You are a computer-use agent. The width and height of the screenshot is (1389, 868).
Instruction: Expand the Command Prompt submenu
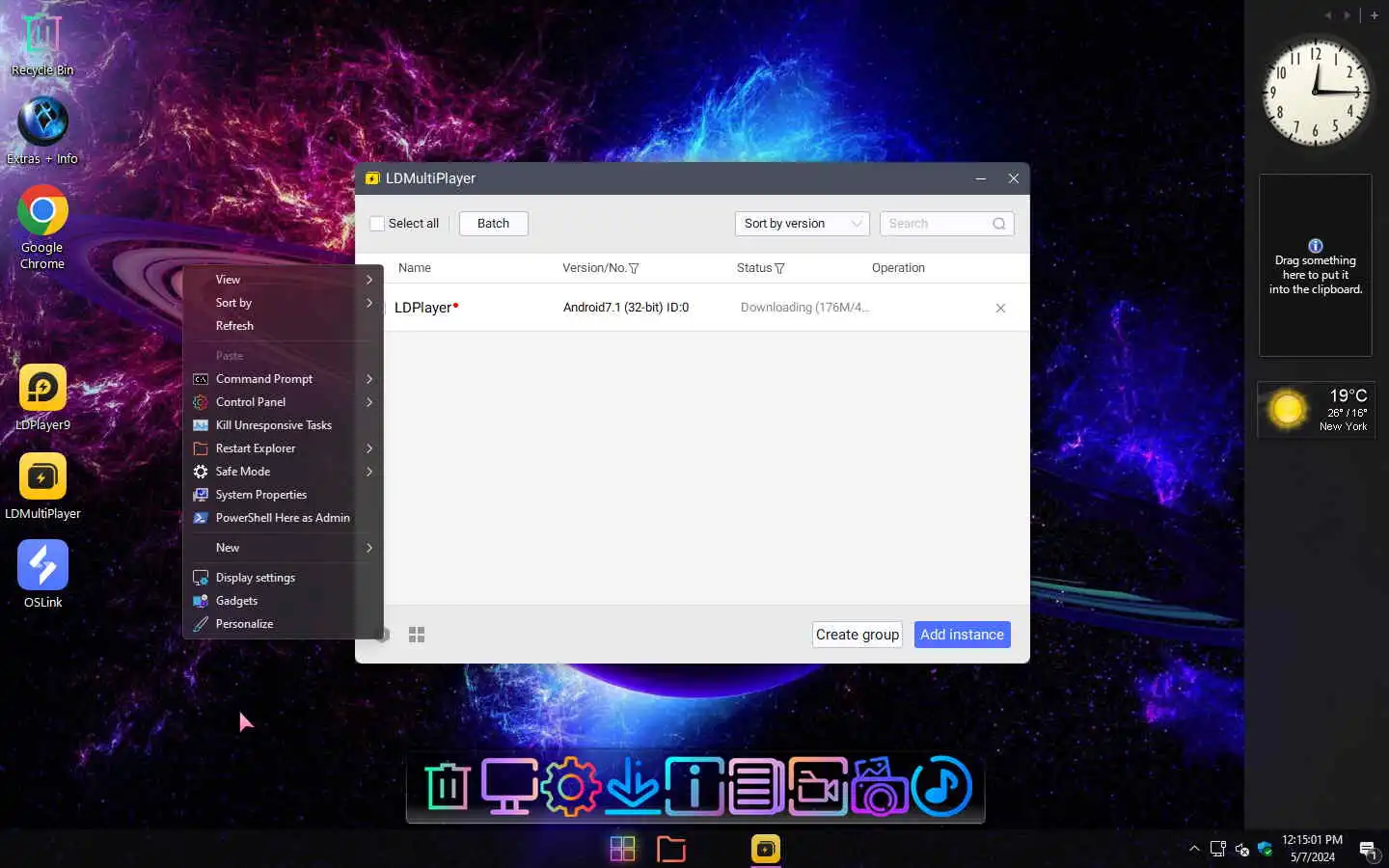283,379
